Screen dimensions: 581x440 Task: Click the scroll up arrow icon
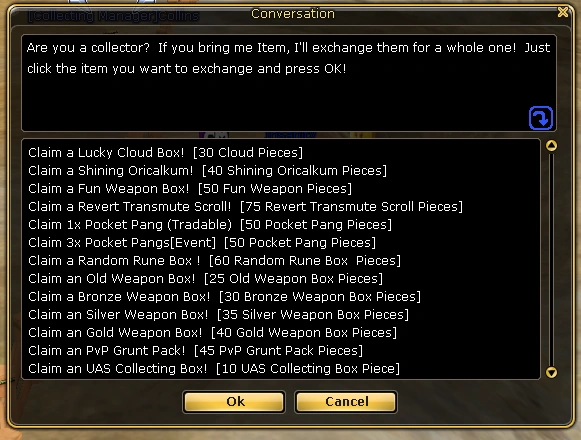[551, 146]
